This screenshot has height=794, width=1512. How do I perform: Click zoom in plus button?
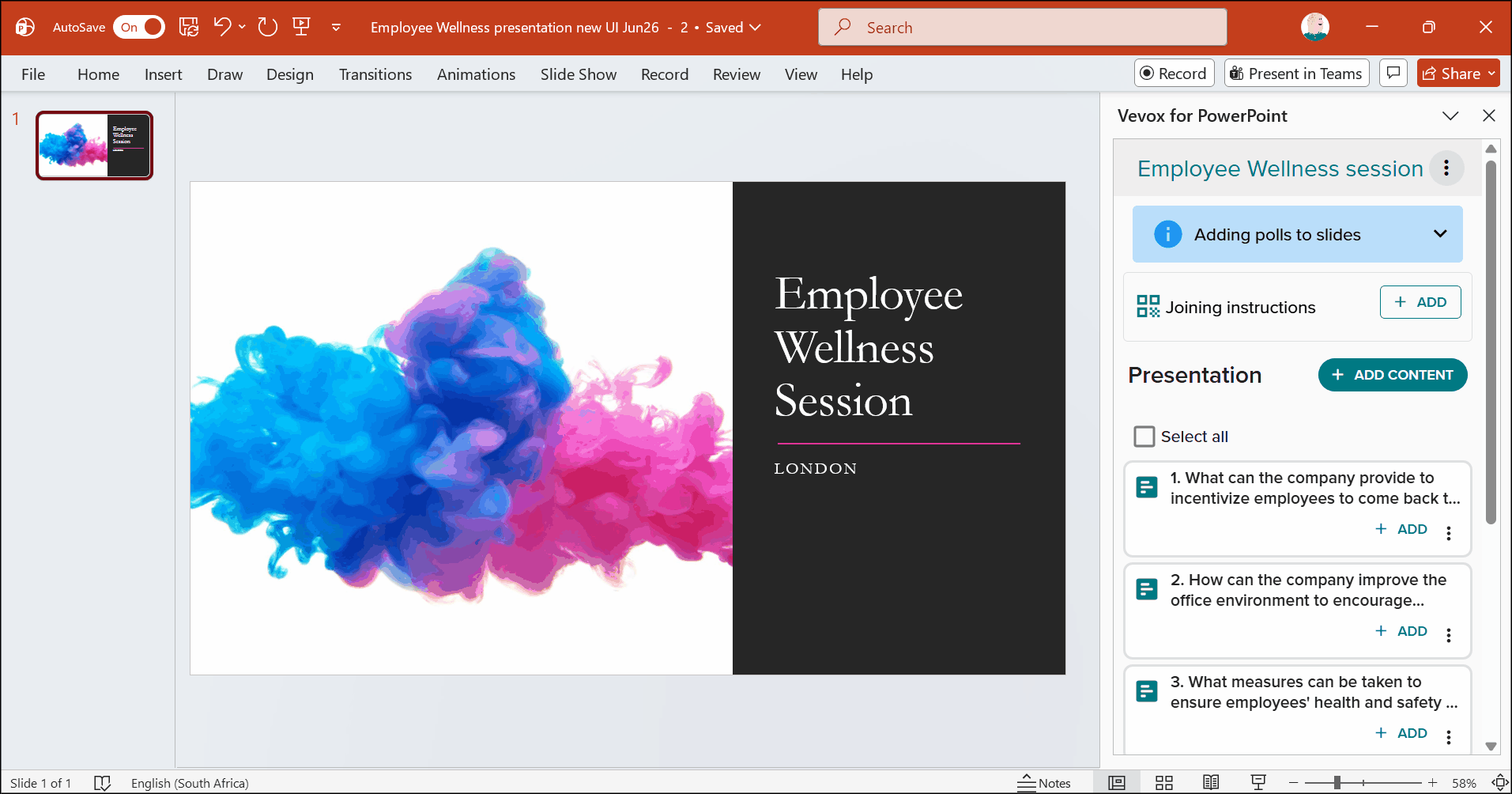tap(1432, 783)
